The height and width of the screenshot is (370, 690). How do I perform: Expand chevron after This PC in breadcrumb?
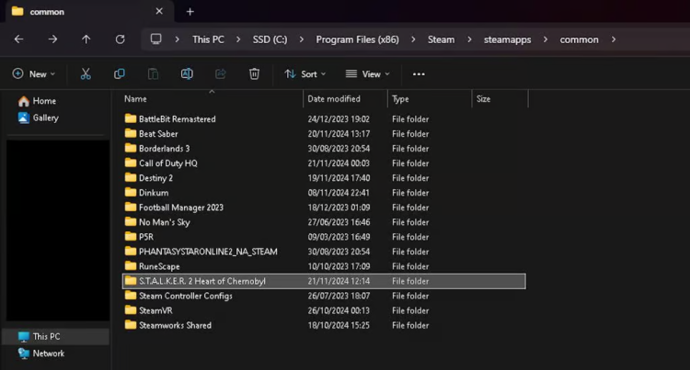click(x=238, y=40)
